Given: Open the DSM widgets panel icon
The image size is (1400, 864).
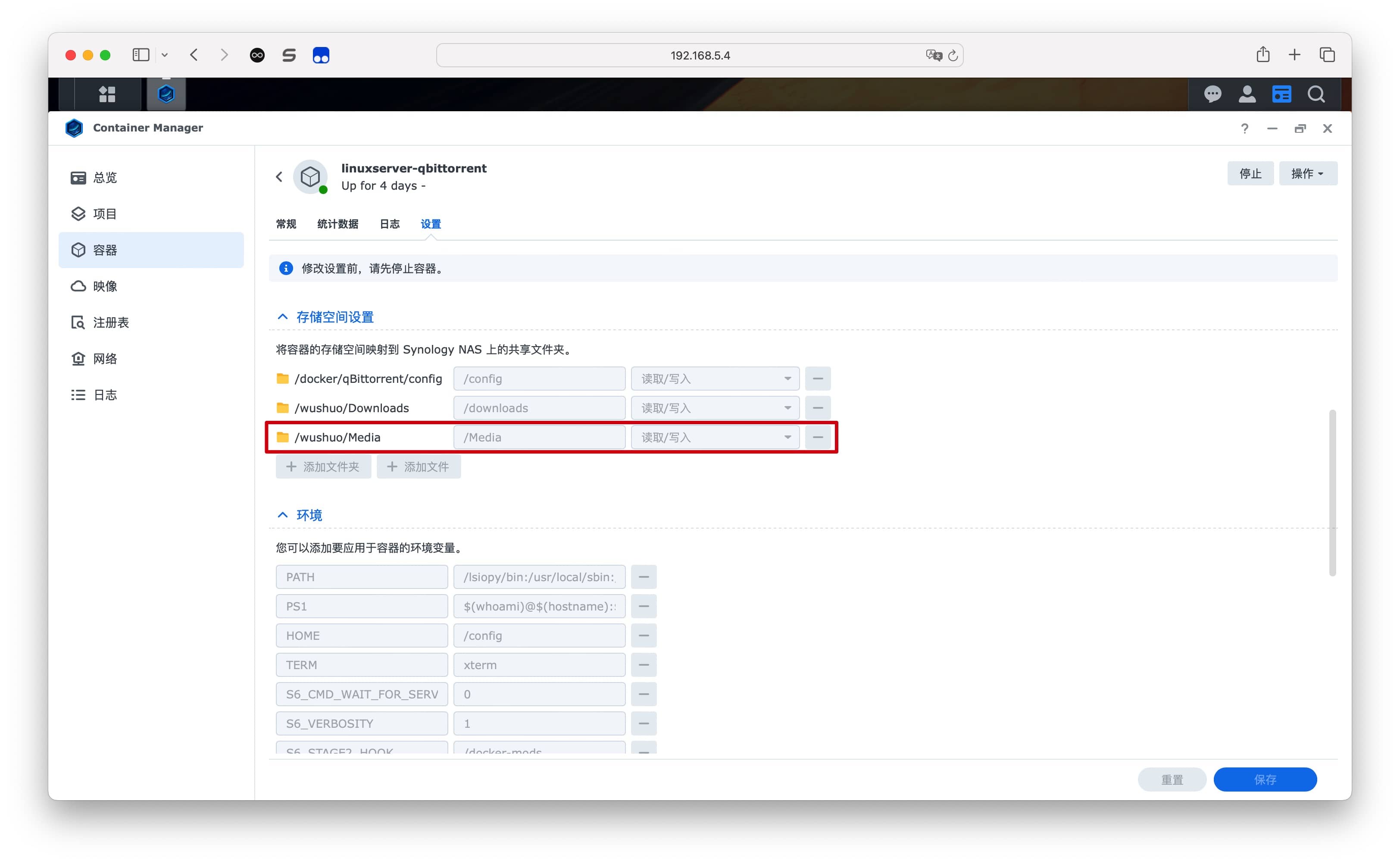Looking at the screenshot, I should click(x=1281, y=94).
